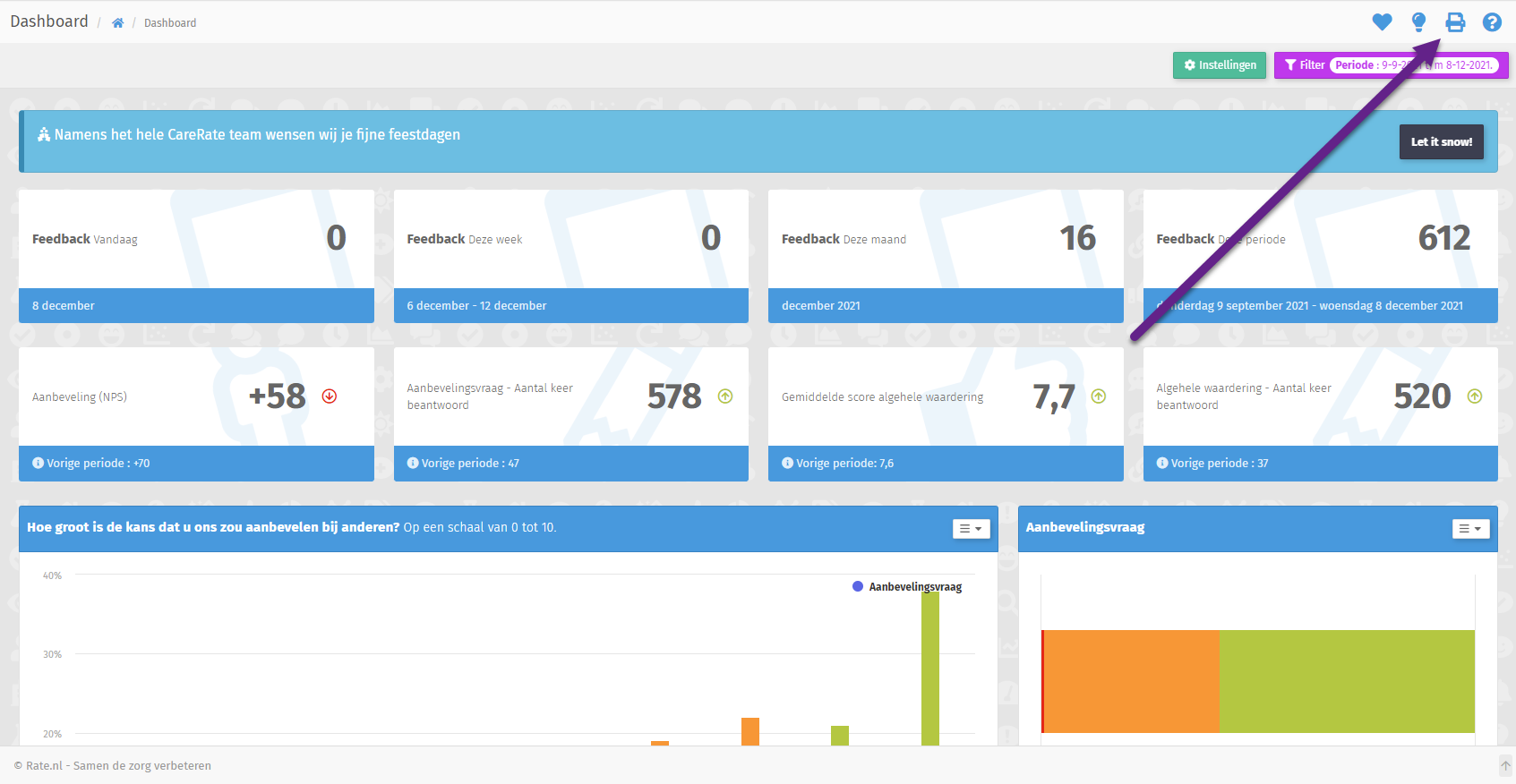The image size is (1516, 784).
Task: Click the green segment of stacked bar
Action: 1347,681
